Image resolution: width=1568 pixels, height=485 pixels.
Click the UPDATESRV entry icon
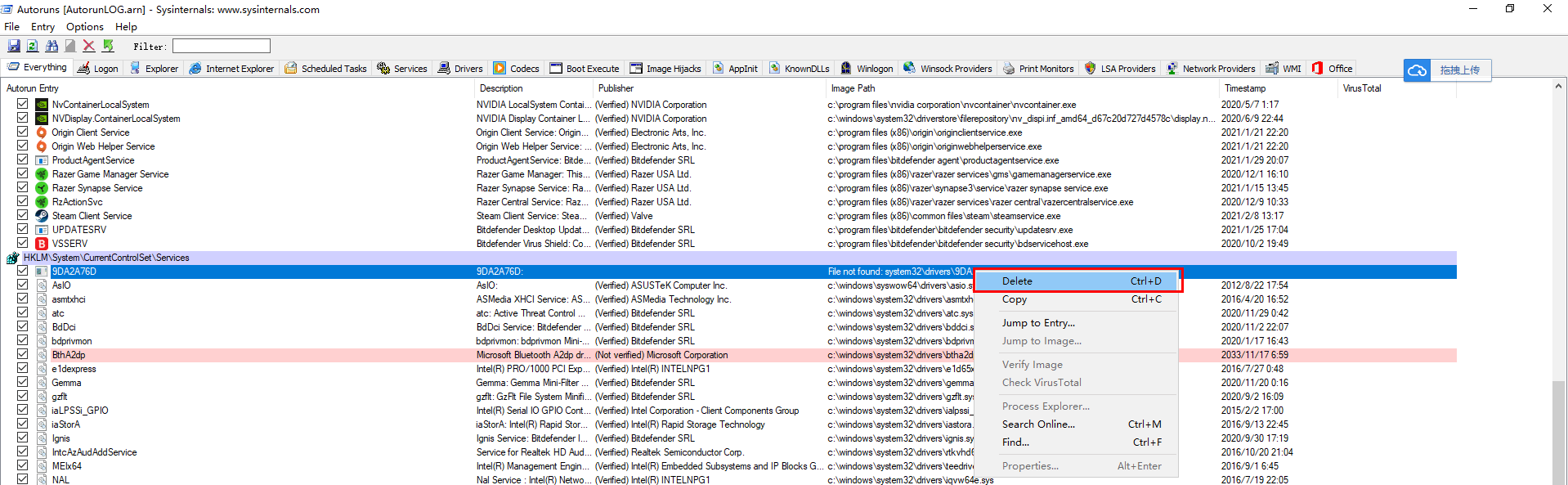42,230
